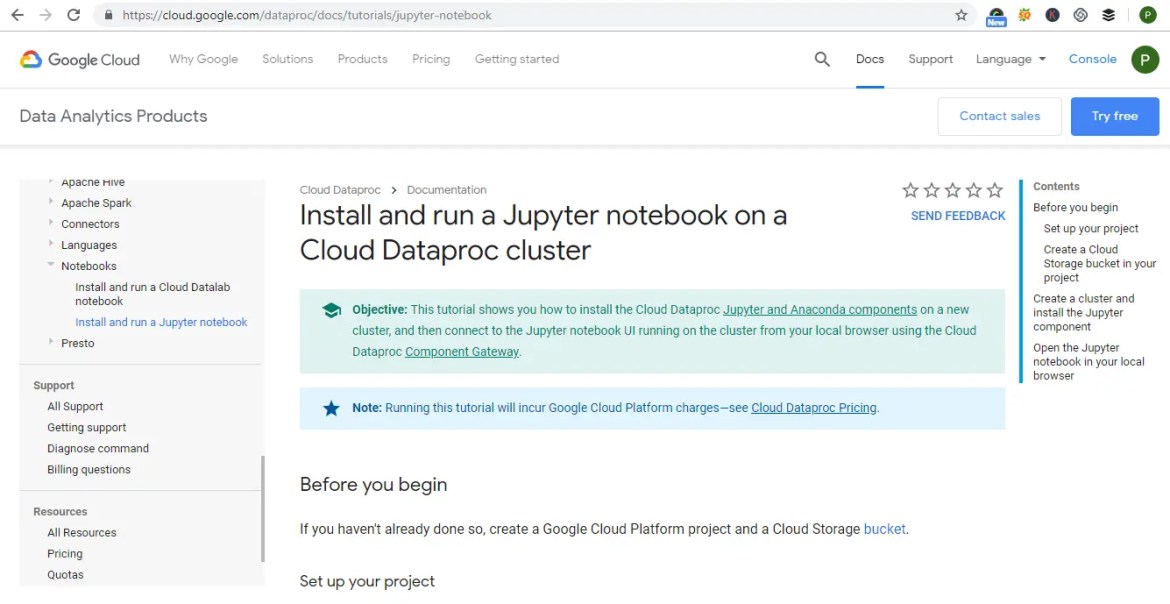Rate page four stars
The height and width of the screenshot is (604, 1170).
pyautogui.click(x=973, y=190)
